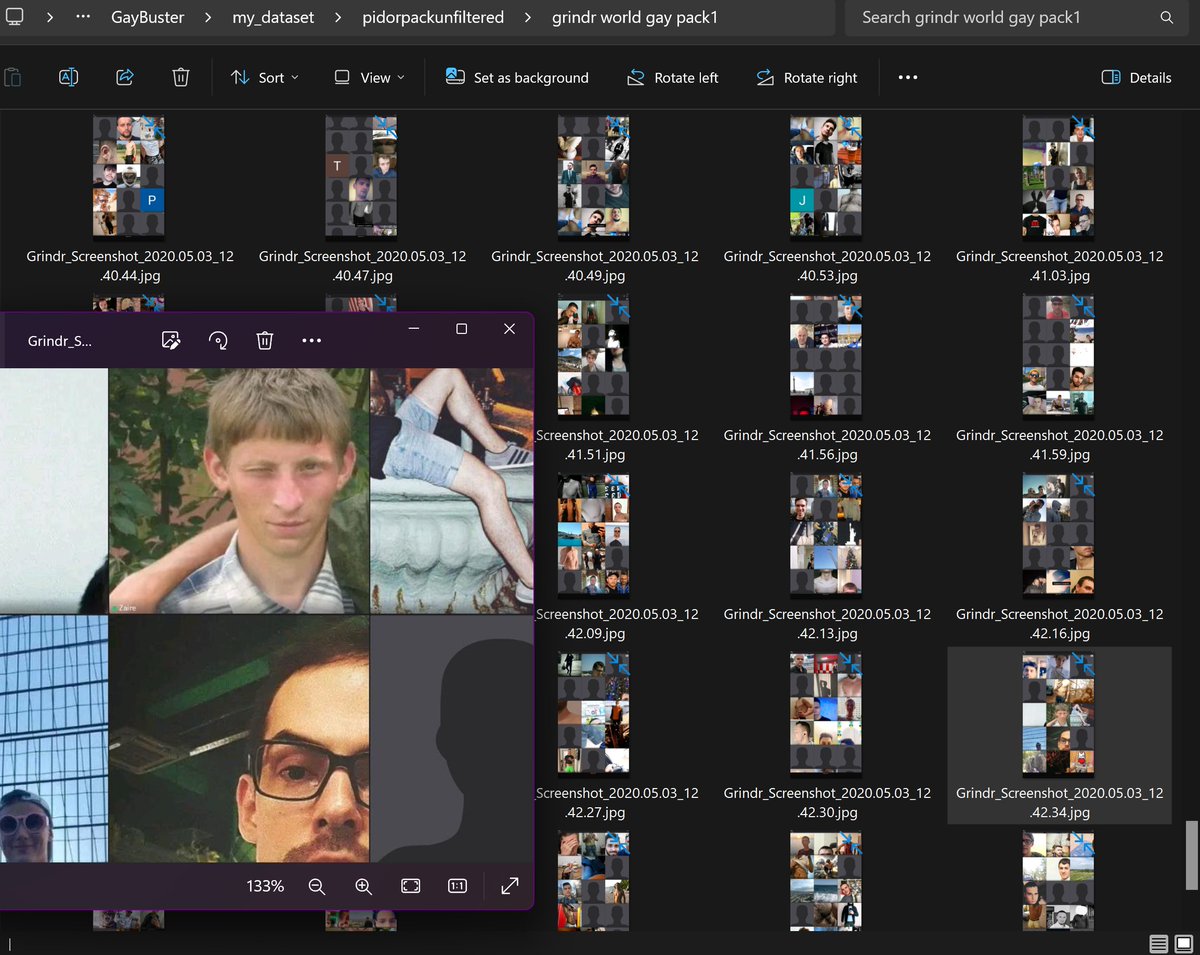Image resolution: width=1200 pixels, height=955 pixels.
Task: Click the Rename icon in Explorer toolbar
Action: tap(68, 77)
